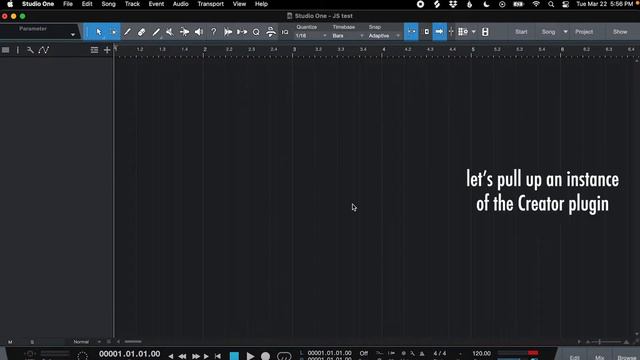The image size is (640, 360).
Task: Select the Range tool
Action: pos(114,32)
